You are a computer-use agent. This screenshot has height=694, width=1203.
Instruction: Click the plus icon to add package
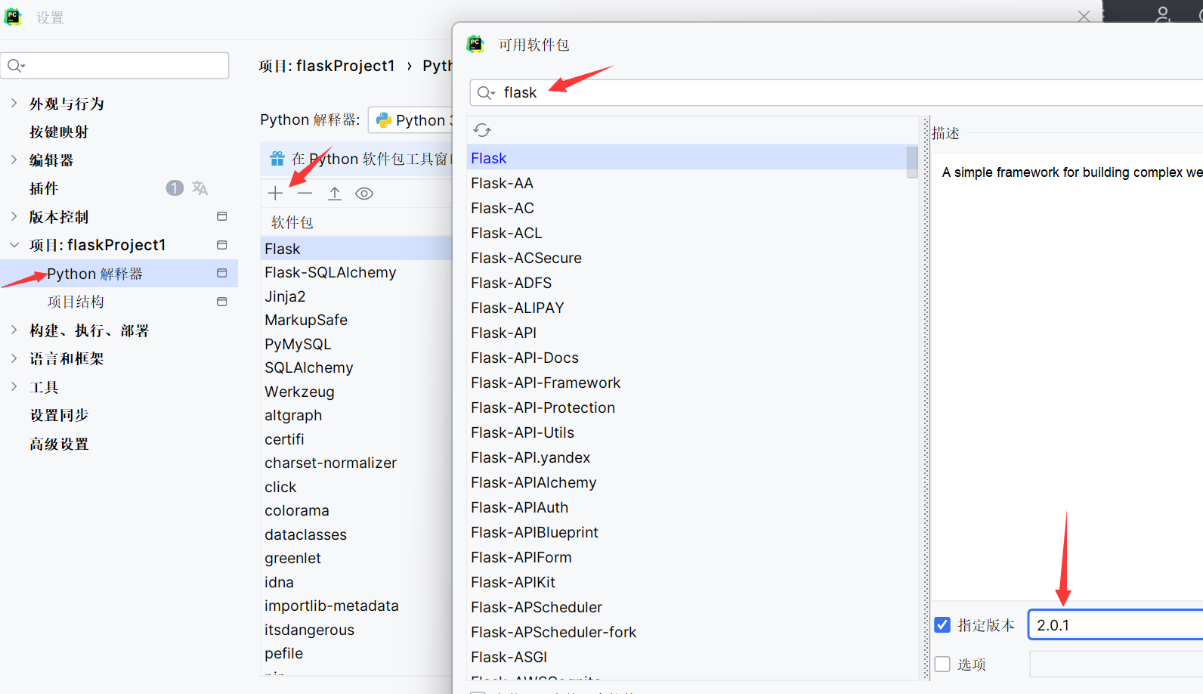[x=275, y=193]
